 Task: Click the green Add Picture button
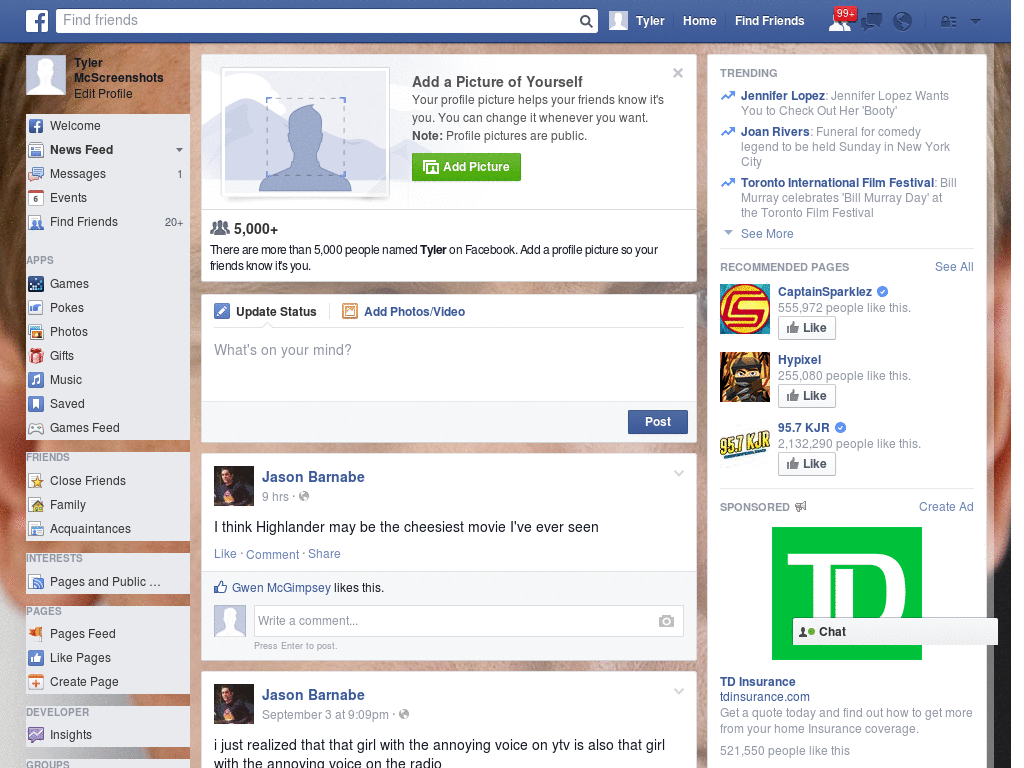[x=466, y=167]
